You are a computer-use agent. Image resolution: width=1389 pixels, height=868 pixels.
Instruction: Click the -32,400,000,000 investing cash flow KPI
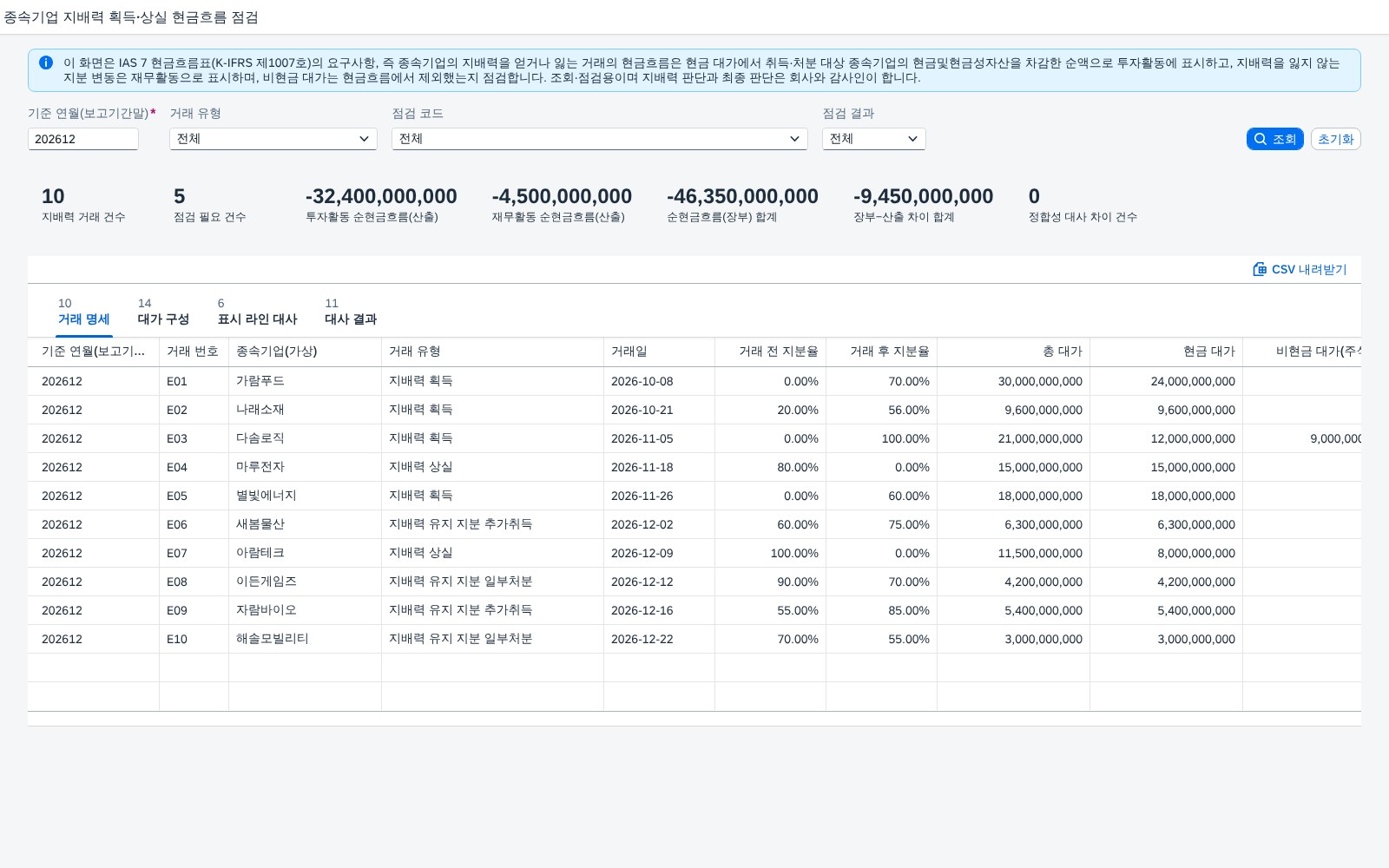[x=381, y=196]
